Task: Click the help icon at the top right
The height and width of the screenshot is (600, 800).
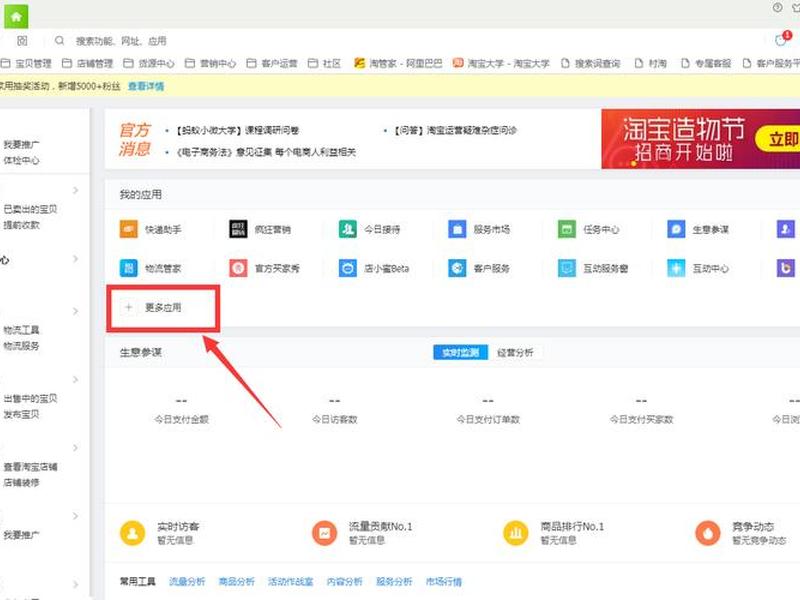Action: click(x=777, y=7)
